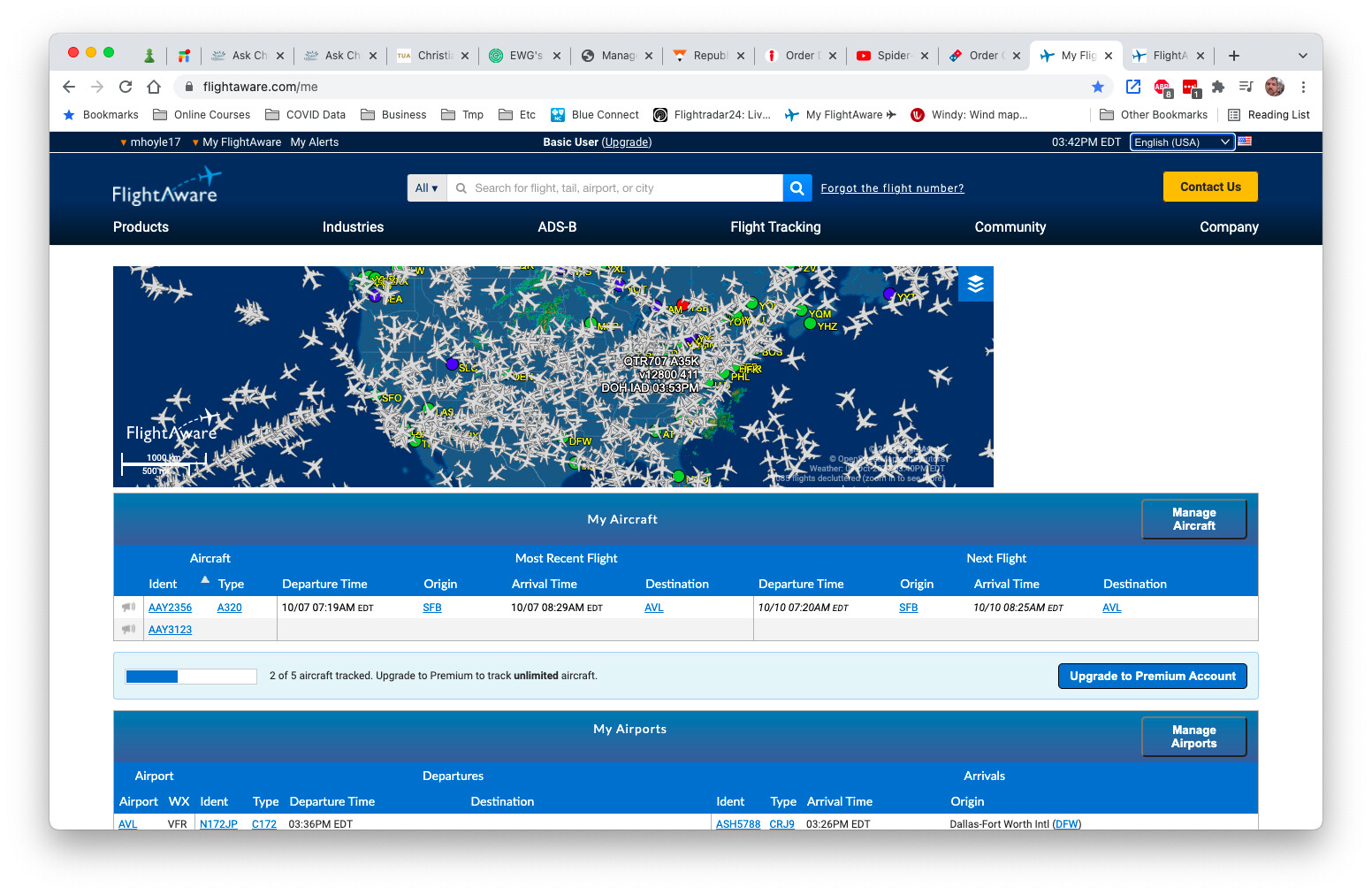The height and width of the screenshot is (895, 1372).
Task: Open the Other Bookmarks folder
Action: pyautogui.click(x=1154, y=115)
